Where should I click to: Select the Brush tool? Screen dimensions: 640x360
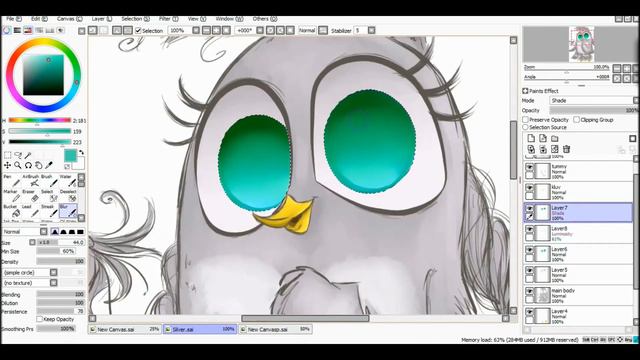click(50, 180)
